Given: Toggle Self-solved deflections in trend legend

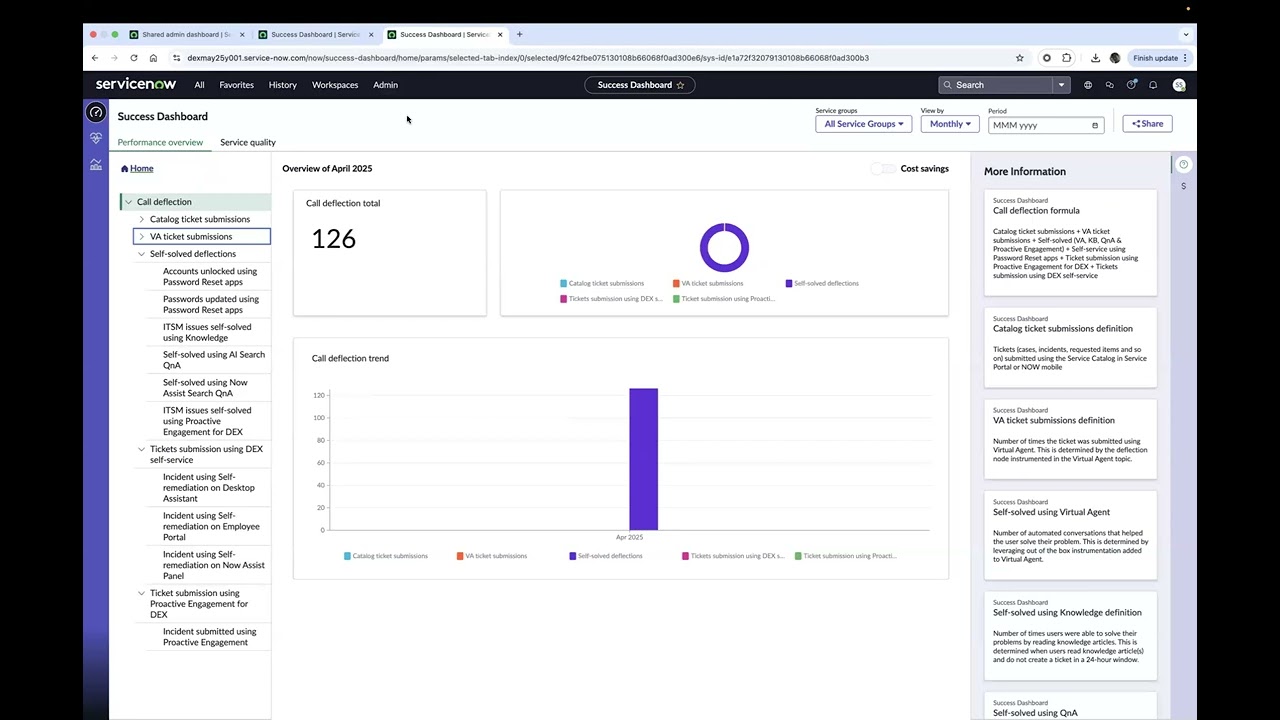Looking at the screenshot, I should [x=606, y=556].
